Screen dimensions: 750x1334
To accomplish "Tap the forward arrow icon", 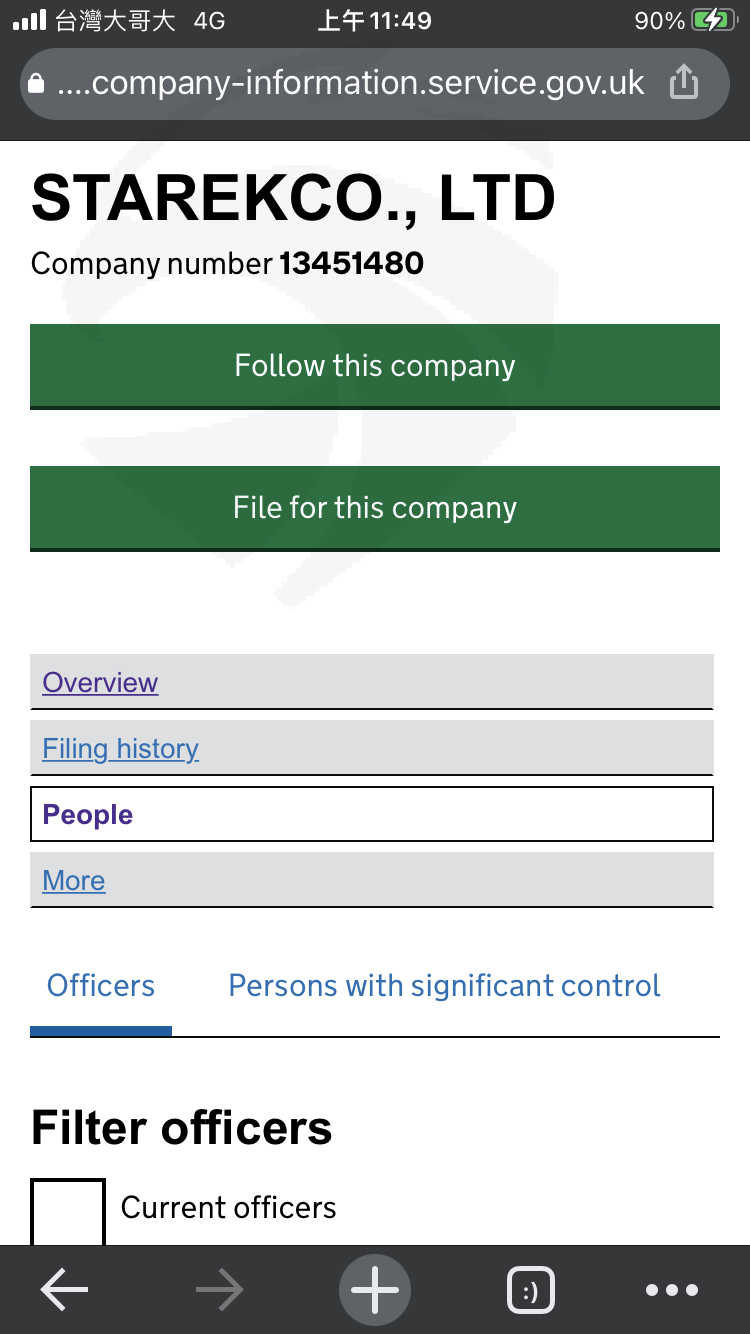I will pyautogui.click(x=219, y=1290).
